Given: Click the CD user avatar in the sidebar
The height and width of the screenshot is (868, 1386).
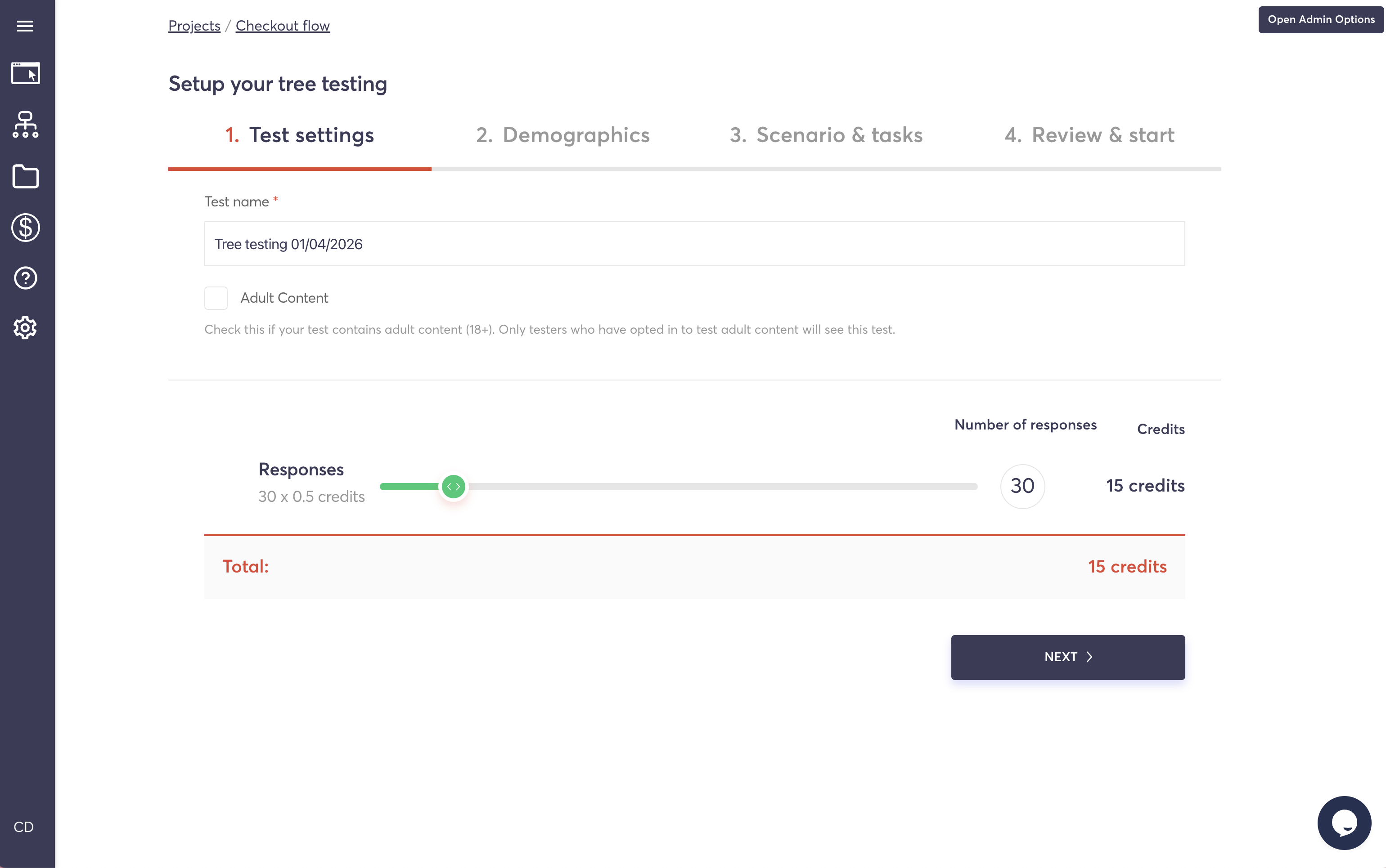Looking at the screenshot, I should (x=25, y=827).
